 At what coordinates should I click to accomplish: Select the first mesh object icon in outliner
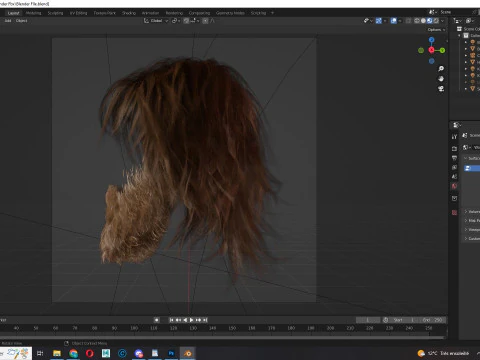pyautogui.click(x=472, y=49)
